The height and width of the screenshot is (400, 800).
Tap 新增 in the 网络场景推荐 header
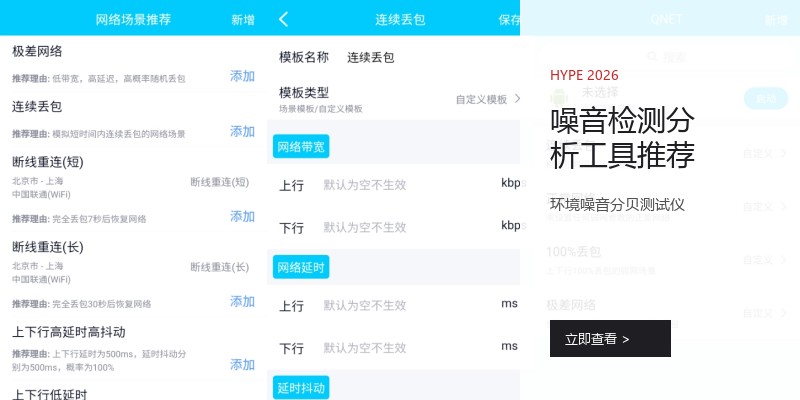tap(243, 20)
